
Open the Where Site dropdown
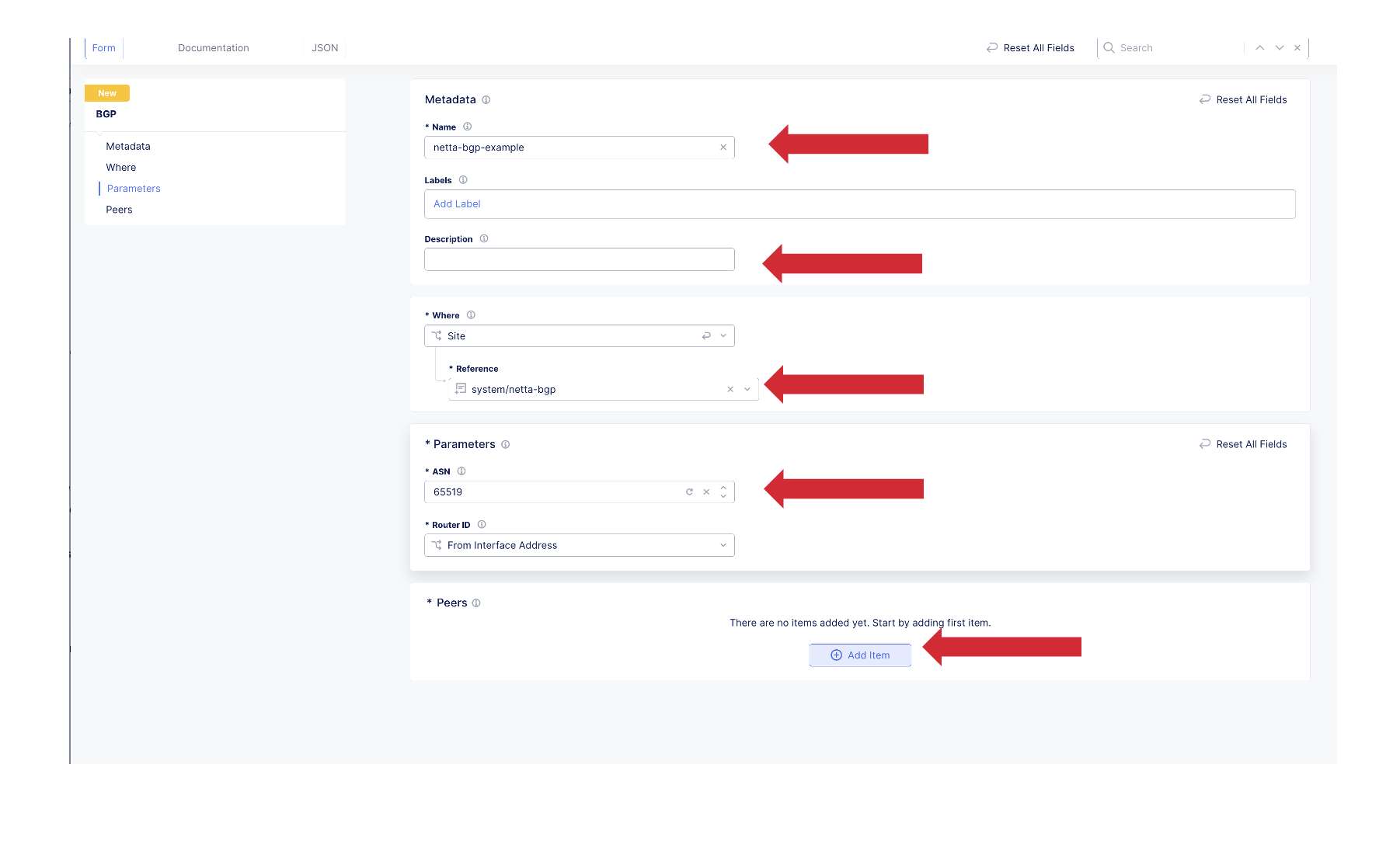click(580, 336)
